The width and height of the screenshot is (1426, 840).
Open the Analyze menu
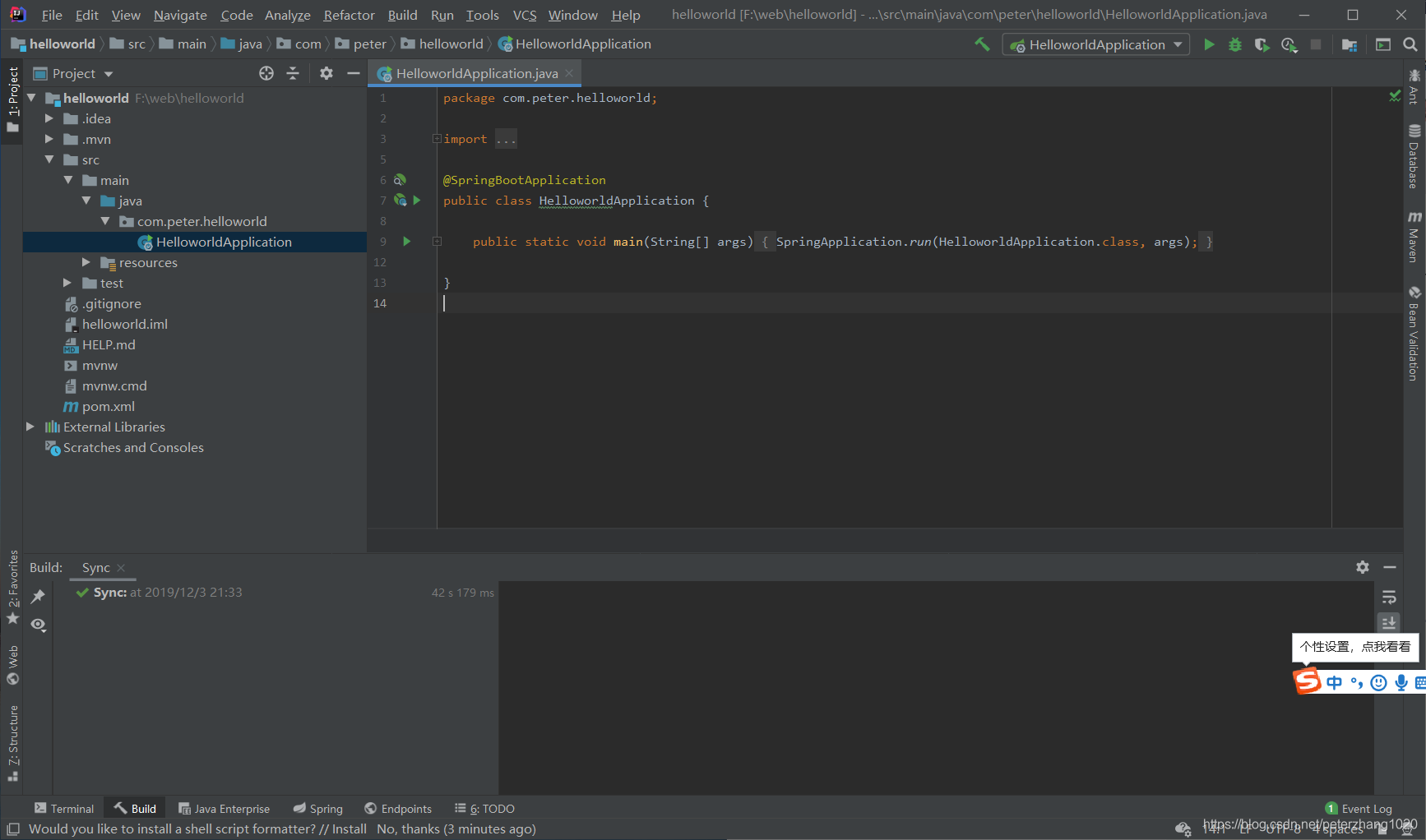pos(287,15)
